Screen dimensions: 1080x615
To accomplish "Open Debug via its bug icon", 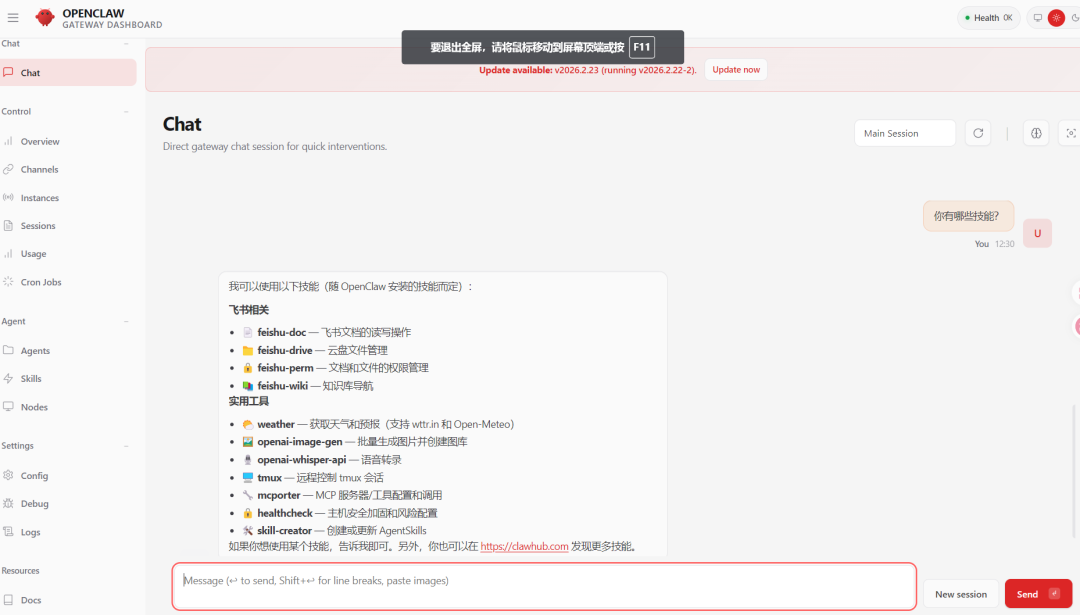I will point(8,503).
